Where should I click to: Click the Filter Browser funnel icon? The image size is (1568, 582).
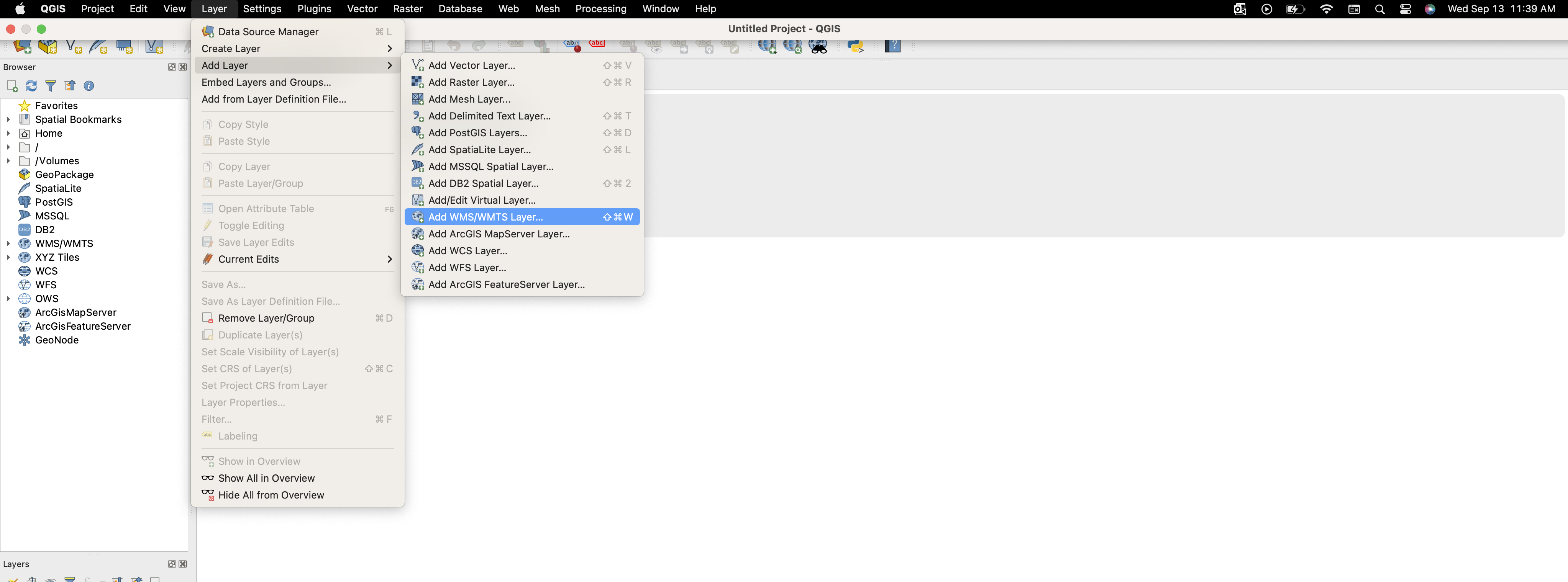click(51, 86)
